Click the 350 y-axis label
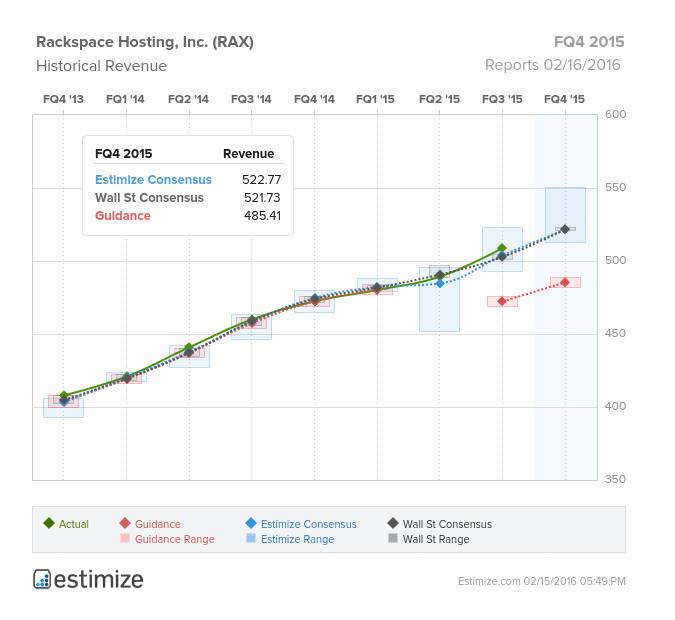675x620 pixels. pyautogui.click(x=615, y=479)
